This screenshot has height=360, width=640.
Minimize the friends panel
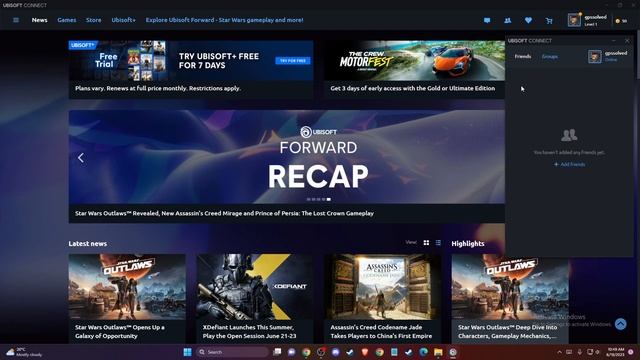[613, 41]
